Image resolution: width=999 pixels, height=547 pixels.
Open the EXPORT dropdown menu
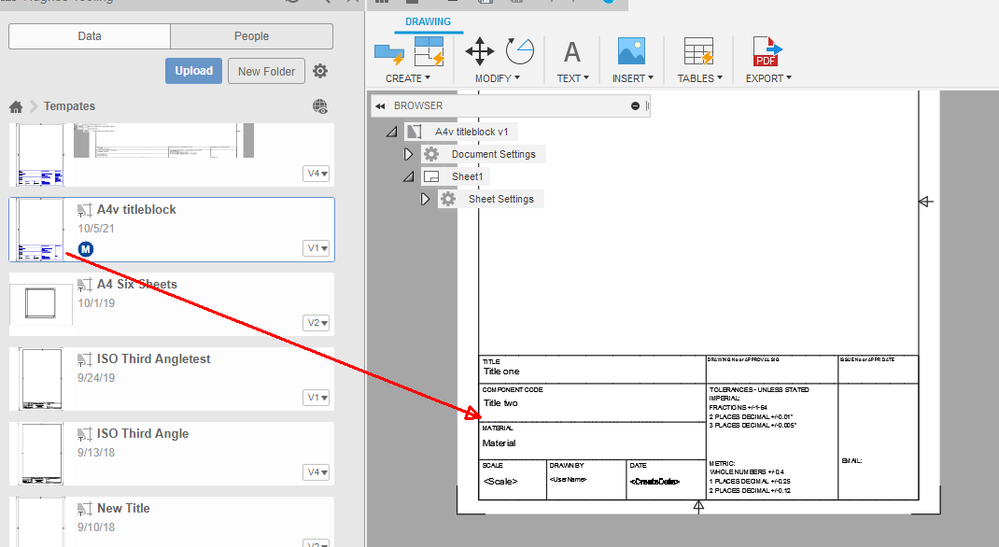(768, 78)
